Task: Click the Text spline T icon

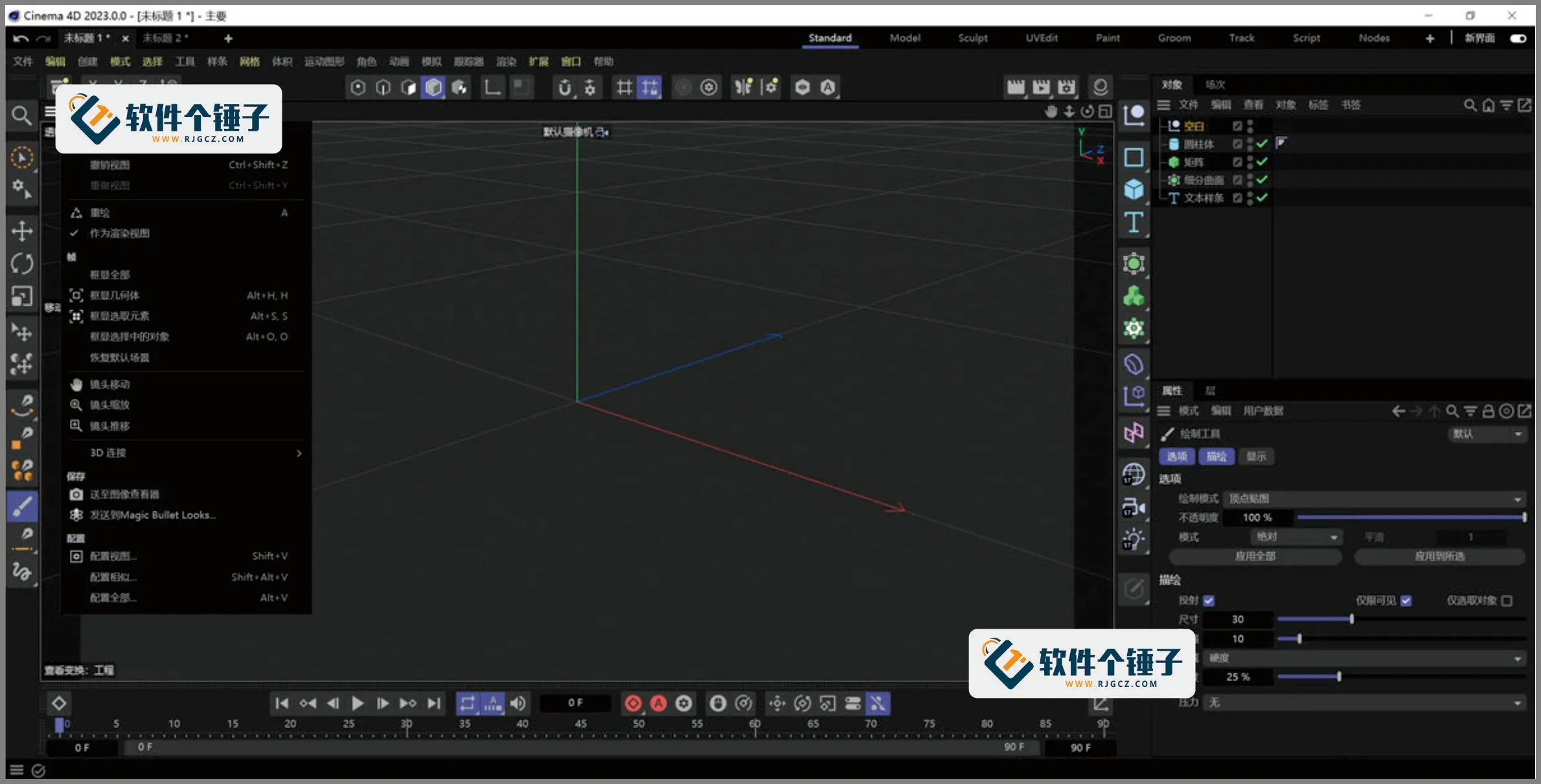Action: click(x=1134, y=222)
